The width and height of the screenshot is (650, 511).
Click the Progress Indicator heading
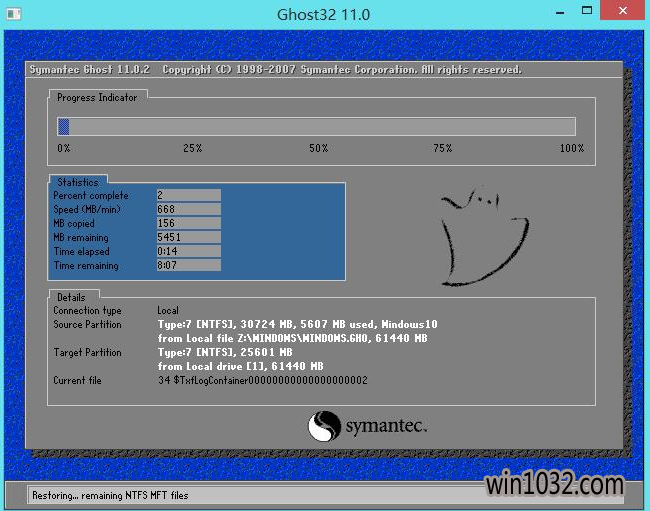[x=97, y=97]
